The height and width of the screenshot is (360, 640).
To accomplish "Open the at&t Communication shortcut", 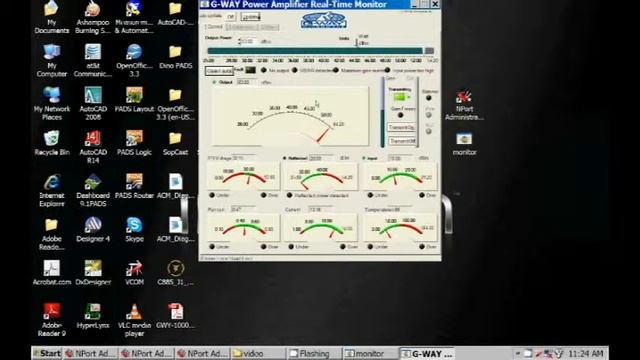I will pos(93,60).
